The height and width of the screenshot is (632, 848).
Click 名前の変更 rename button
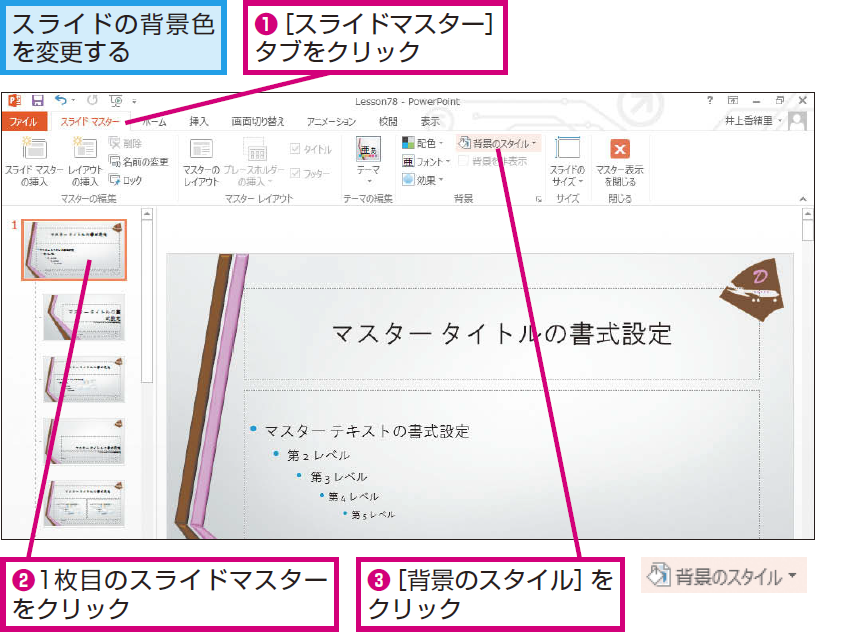coord(139,161)
